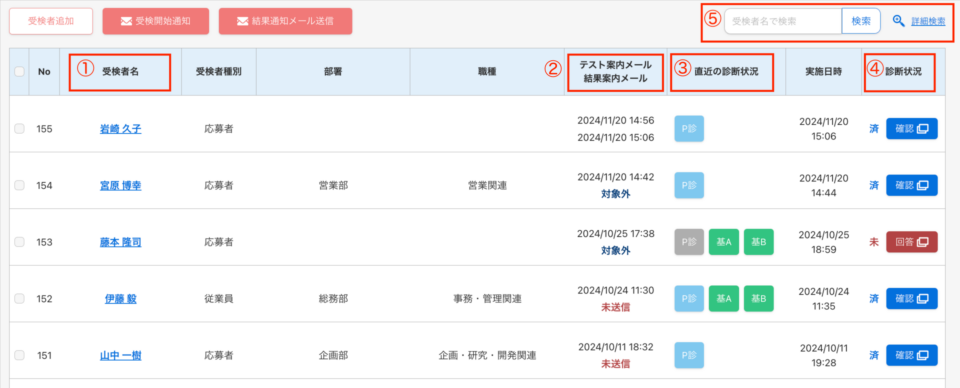Check the checkbox for row 153
Image resolution: width=960 pixels, height=388 pixels.
[19, 242]
